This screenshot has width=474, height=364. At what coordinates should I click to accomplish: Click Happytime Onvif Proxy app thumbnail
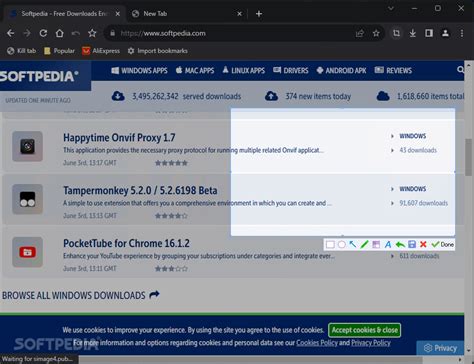point(27,146)
